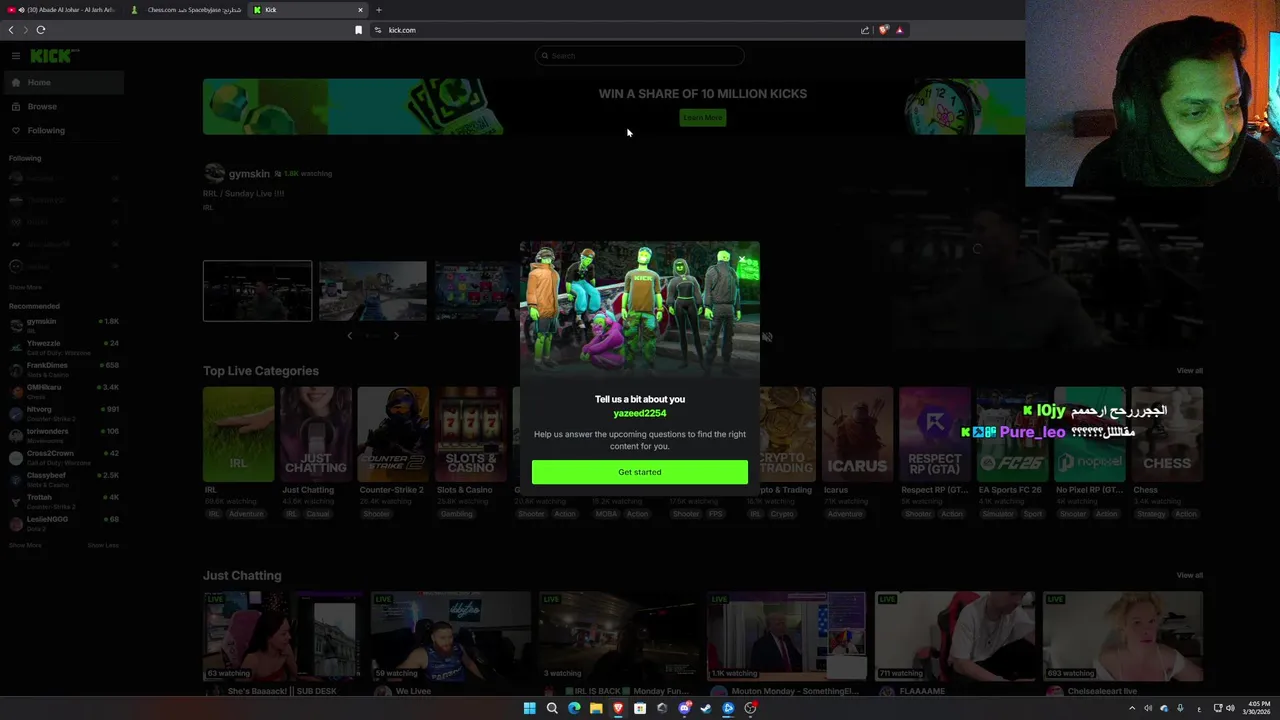Collapse Recommended with Show Less

103,545
